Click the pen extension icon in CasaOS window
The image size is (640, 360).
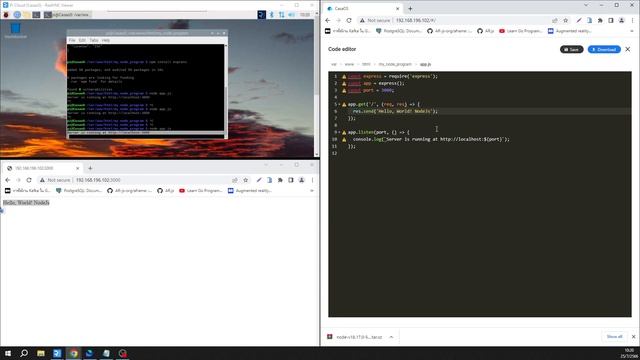(x=579, y=20)
